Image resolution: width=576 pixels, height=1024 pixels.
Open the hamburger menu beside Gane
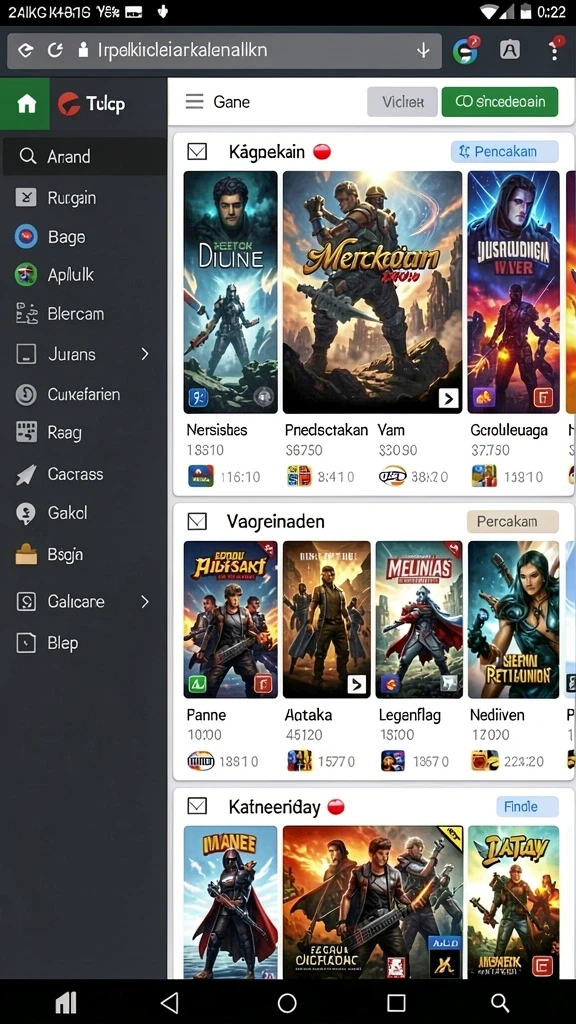(x=195, y=102)
